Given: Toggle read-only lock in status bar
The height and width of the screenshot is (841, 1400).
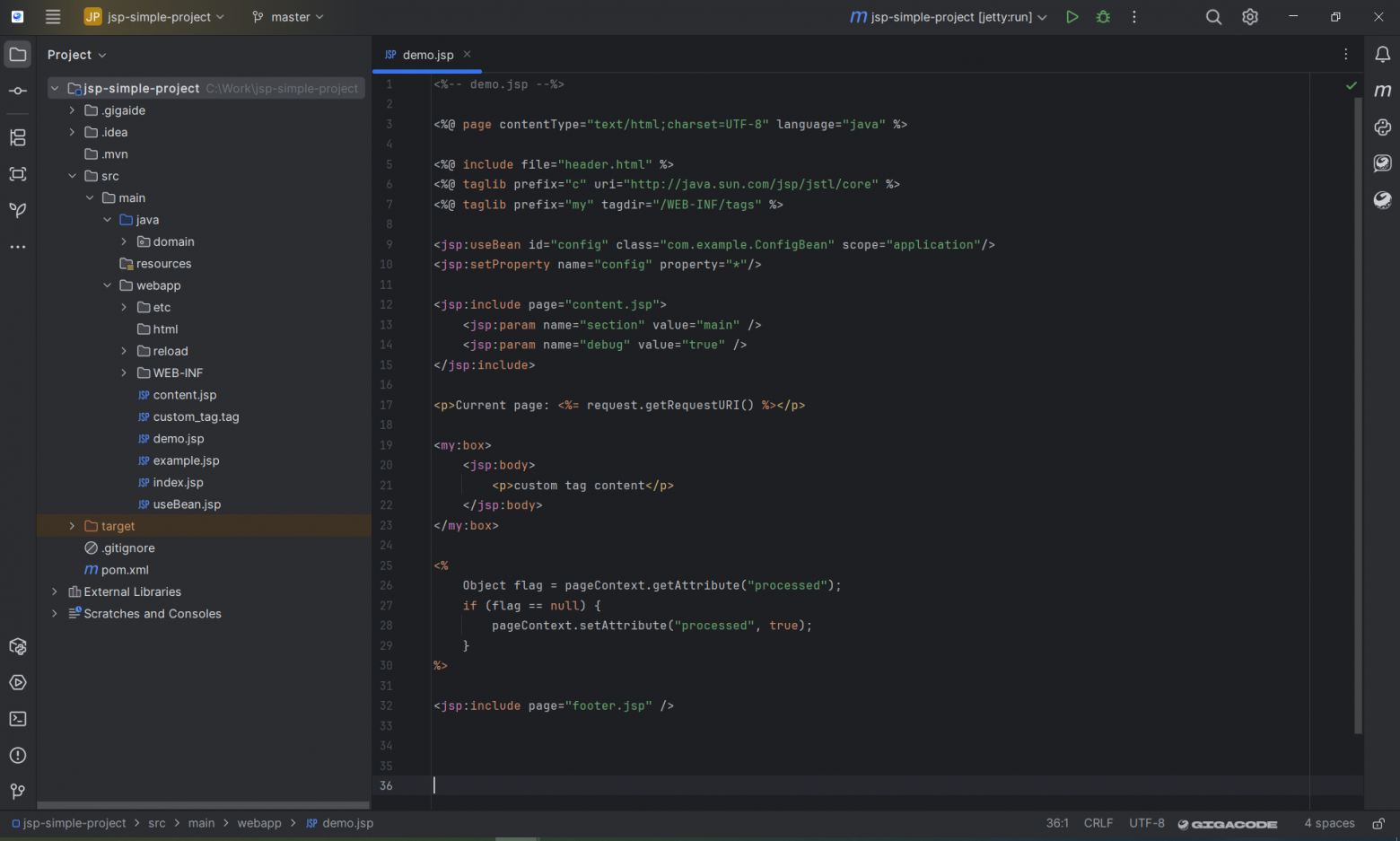Looking at the screenshot, I should coord(1378,823).
